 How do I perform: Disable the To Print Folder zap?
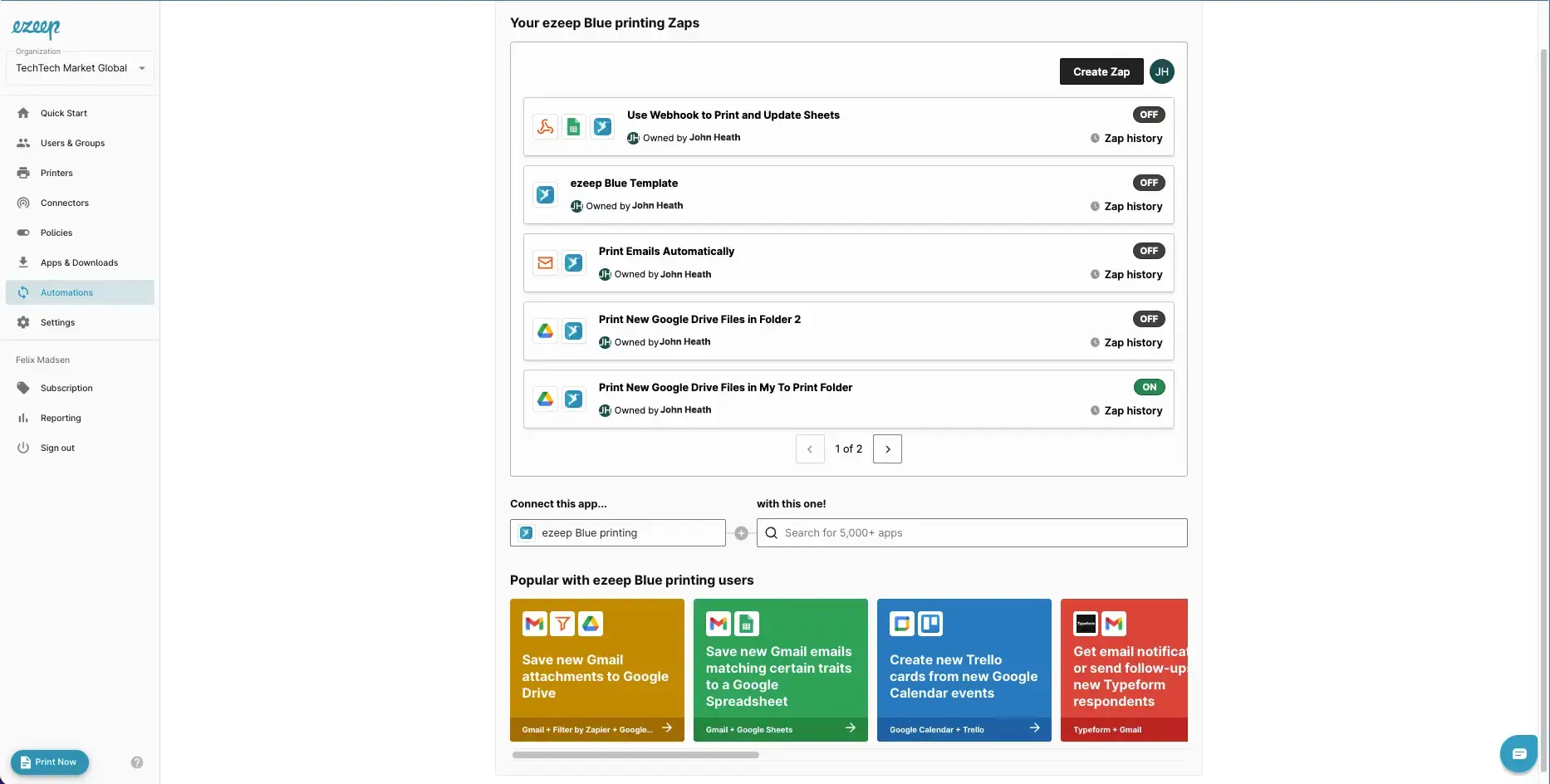tap(1149, 386)
